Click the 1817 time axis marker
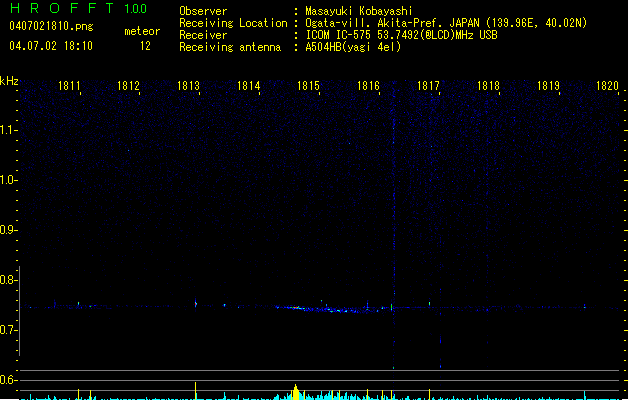Screen dimensions: 629x400 [428, 85]
